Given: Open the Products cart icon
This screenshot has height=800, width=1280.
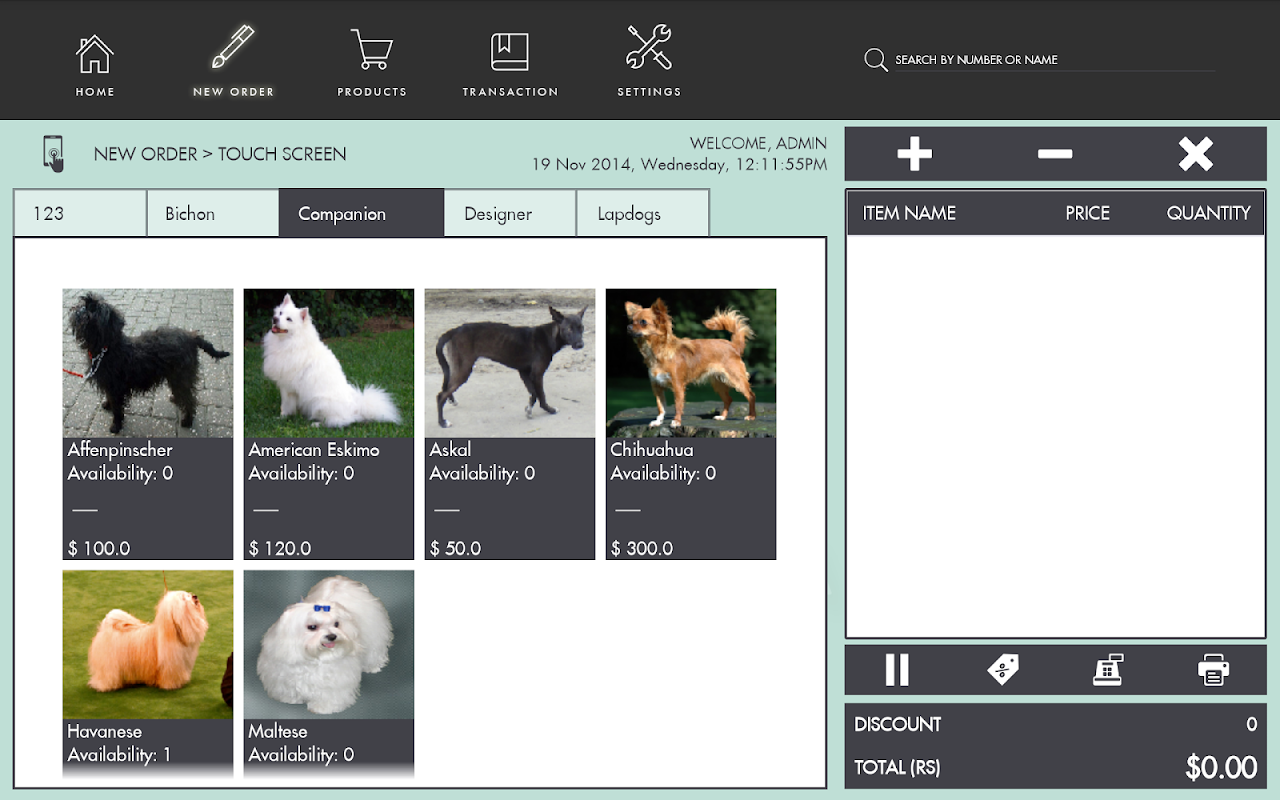Looking at the screenshot, I should (372, 49).
